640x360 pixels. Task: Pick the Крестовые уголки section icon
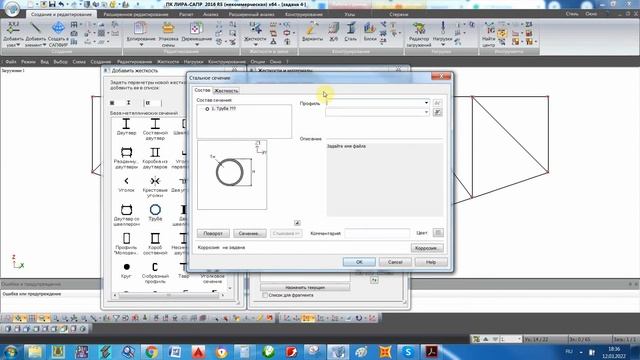pyautogui.click(x=155, y=181)
